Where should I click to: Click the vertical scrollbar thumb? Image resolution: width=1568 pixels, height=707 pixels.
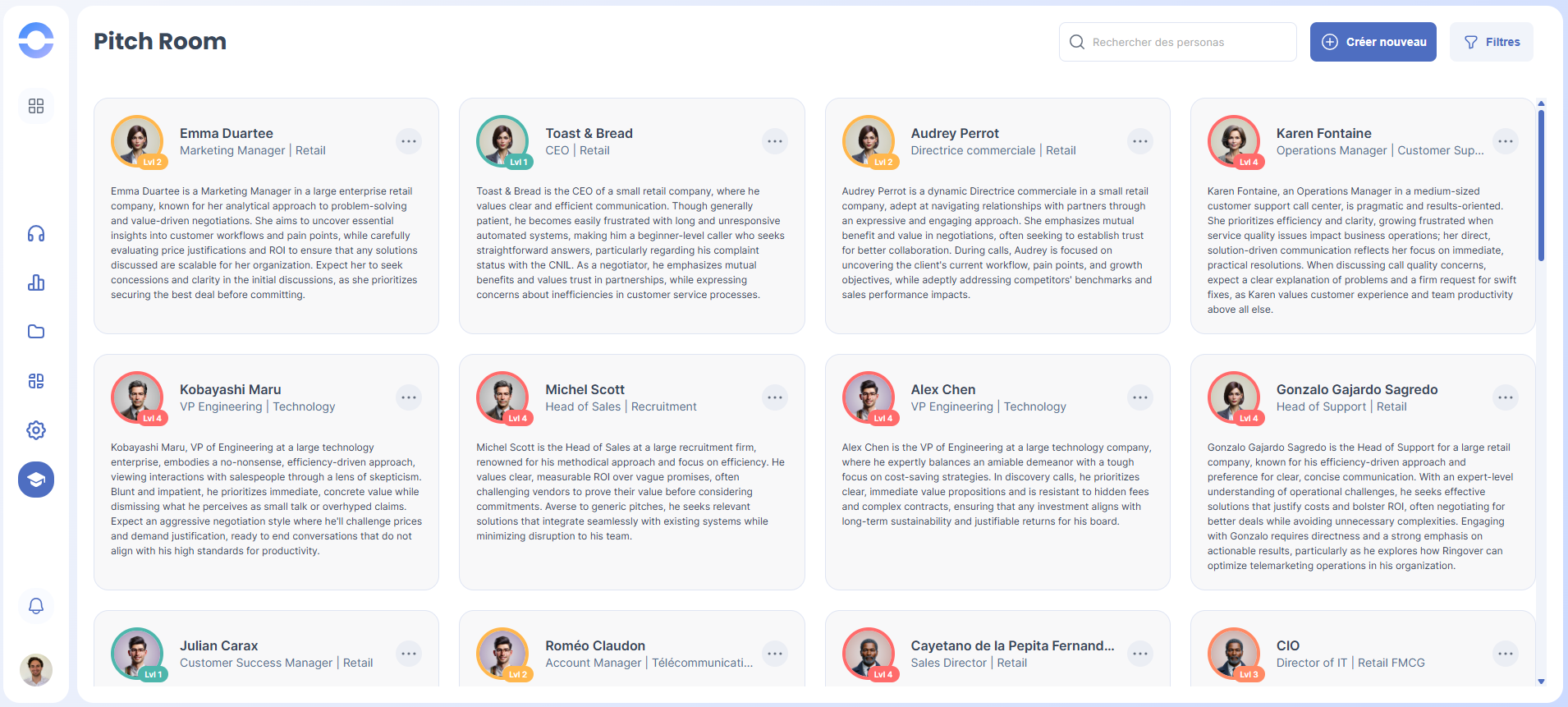coord(1541,185)
